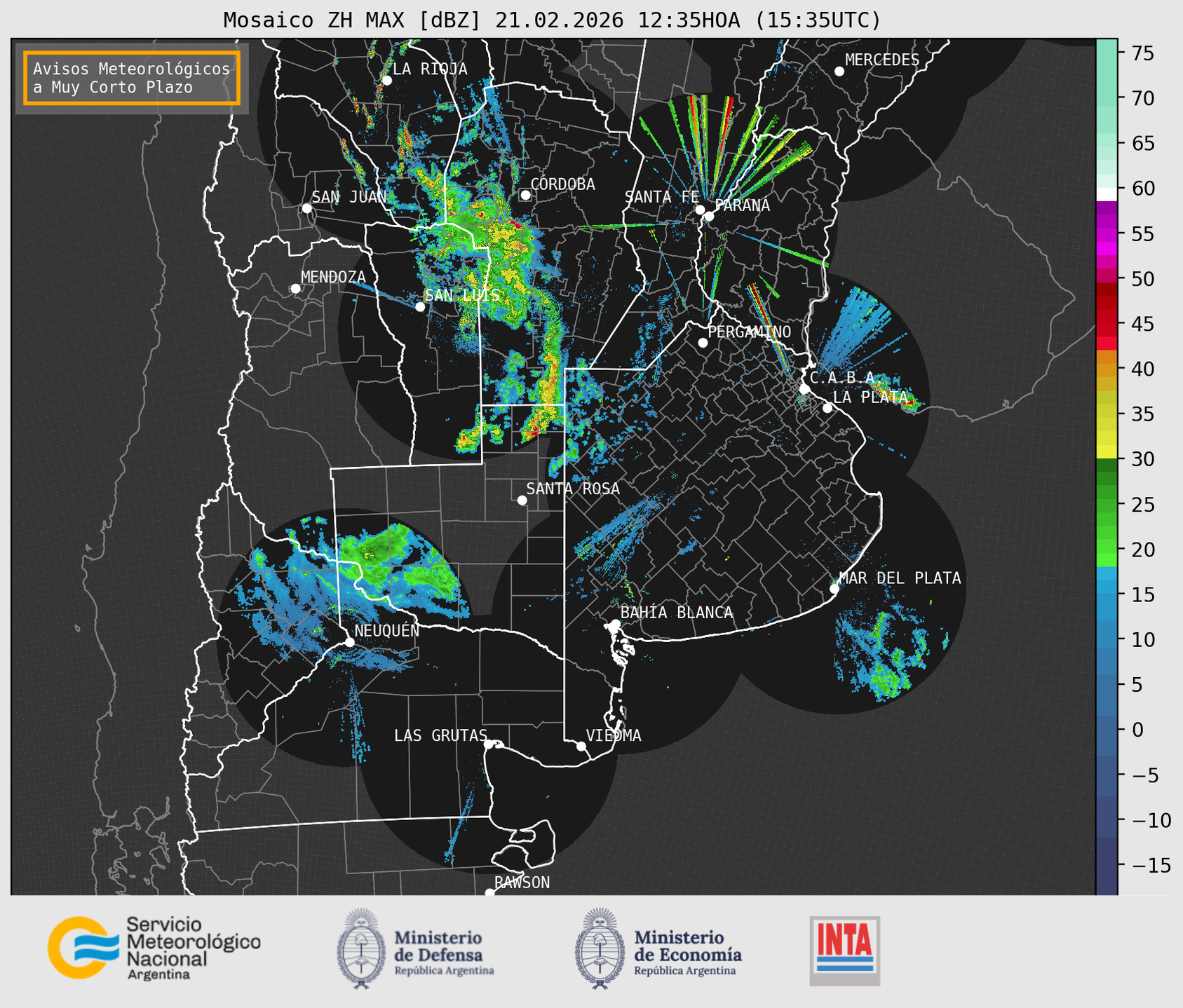Click the SAN LUIS city label

click(462, 295)
